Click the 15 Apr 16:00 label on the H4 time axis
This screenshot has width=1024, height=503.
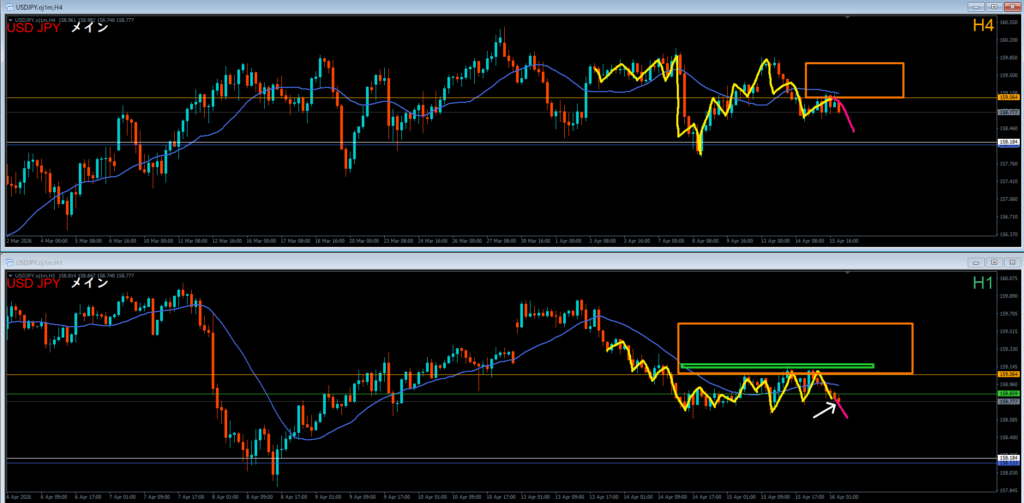click(x=843, y=240)
